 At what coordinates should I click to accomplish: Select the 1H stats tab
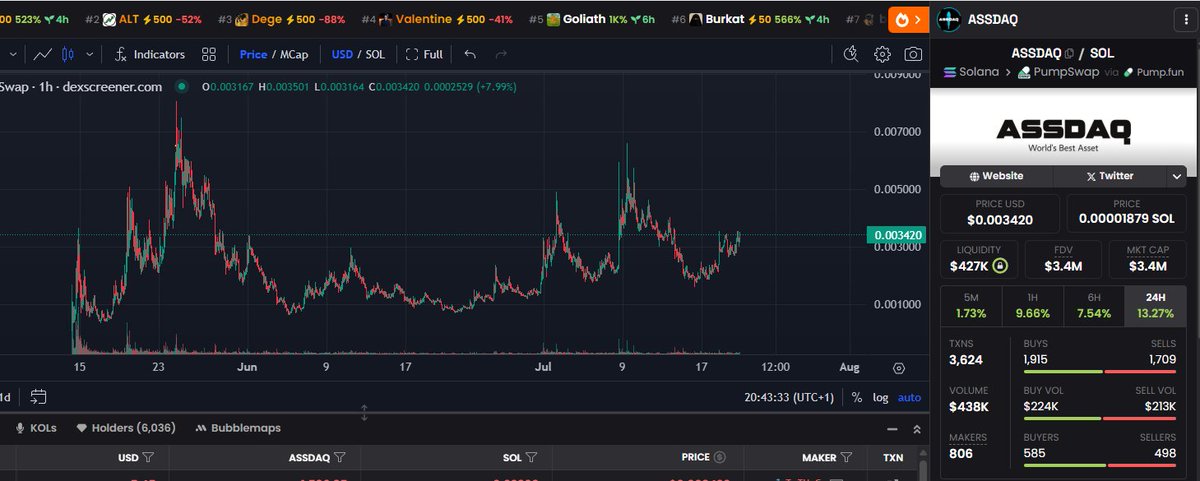(1032, 306)
